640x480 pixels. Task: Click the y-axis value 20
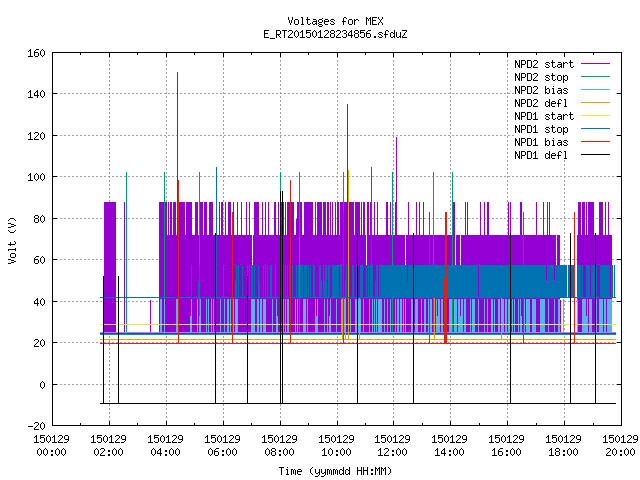click(x=39, y=343)
